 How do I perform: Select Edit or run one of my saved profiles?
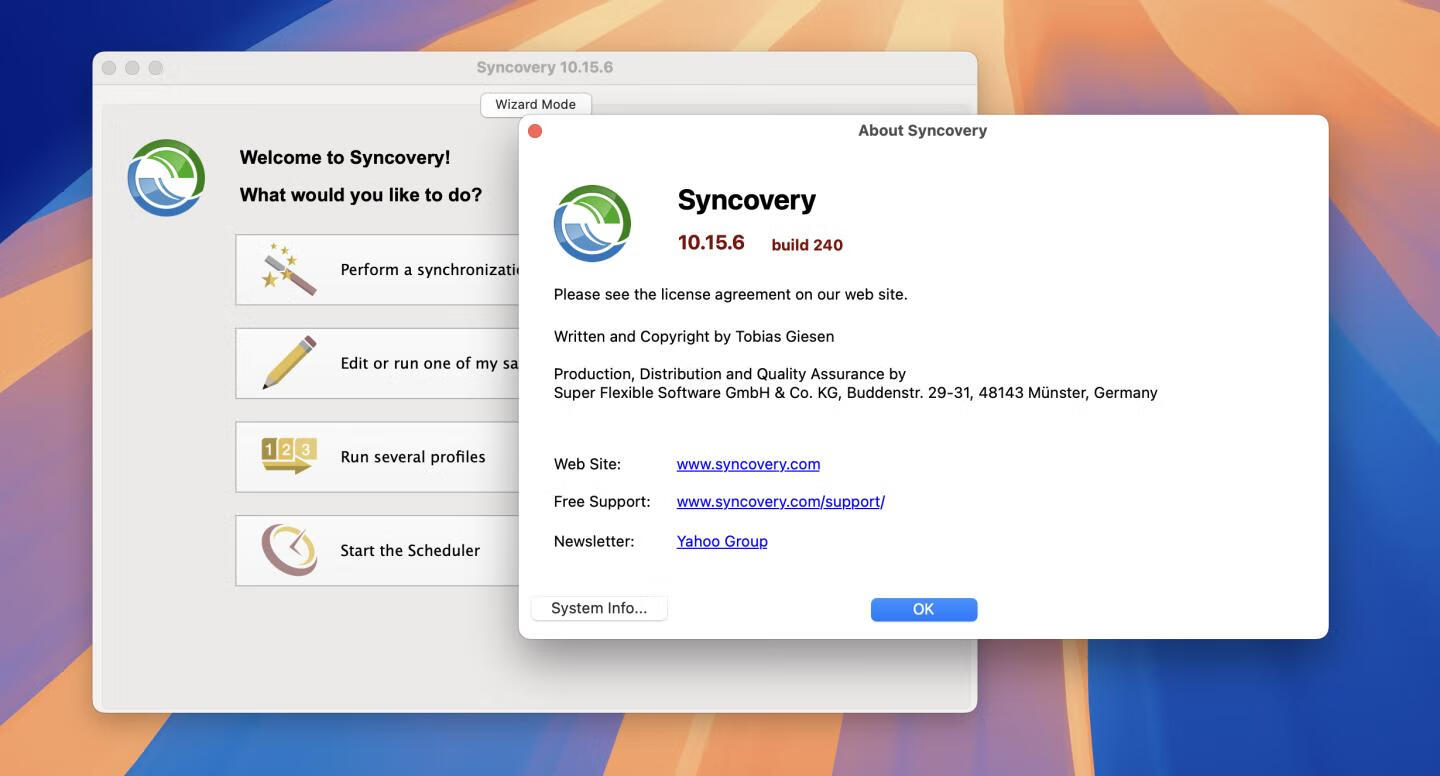[378, 363]
